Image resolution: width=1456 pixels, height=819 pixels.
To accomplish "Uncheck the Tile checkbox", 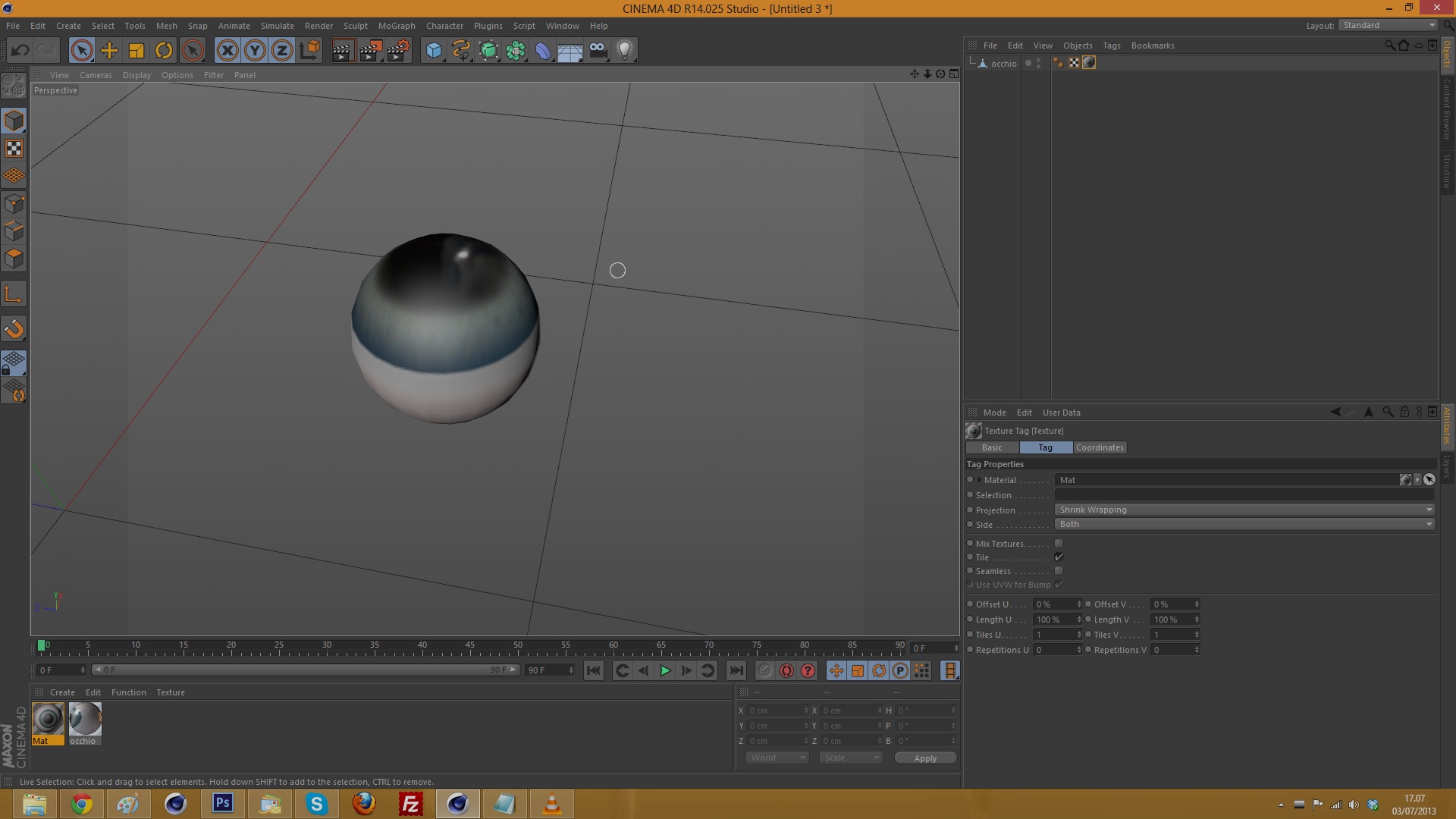I will [1059, 557].
